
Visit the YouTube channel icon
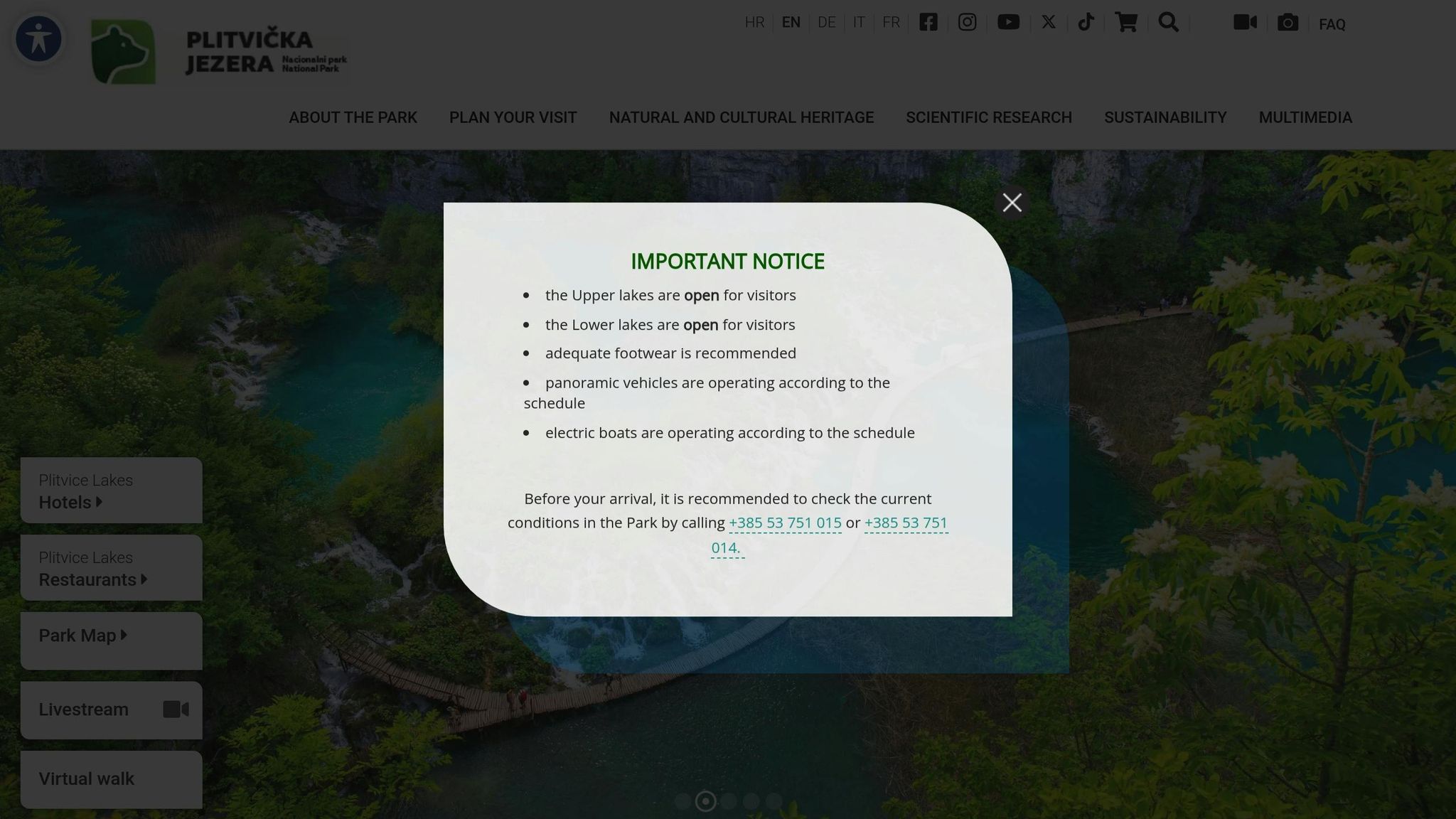click(x=1008, y=22)
